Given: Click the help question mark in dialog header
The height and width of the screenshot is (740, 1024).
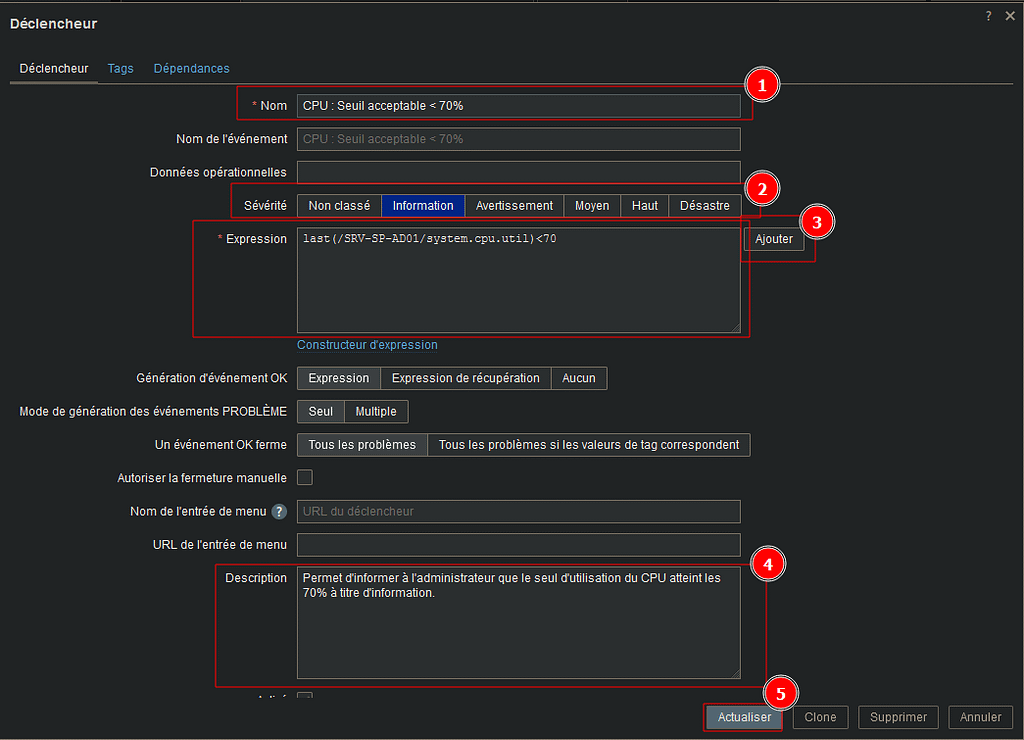Looking at the screenshot, I should pos(988,16).
